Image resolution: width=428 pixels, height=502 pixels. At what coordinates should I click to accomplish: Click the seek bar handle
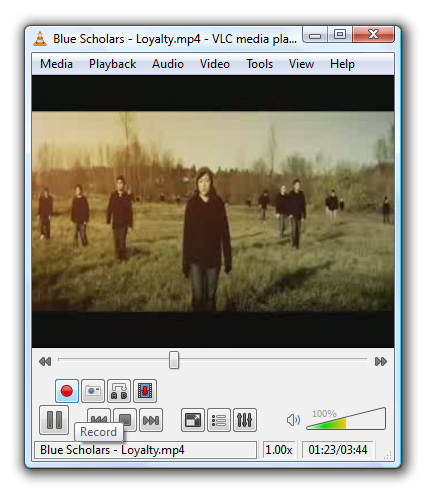click(174, 360)
